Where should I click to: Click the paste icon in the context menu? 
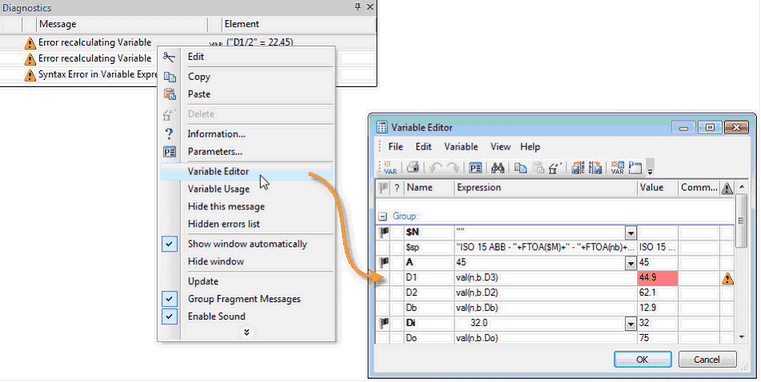click(x=169, y=94)
